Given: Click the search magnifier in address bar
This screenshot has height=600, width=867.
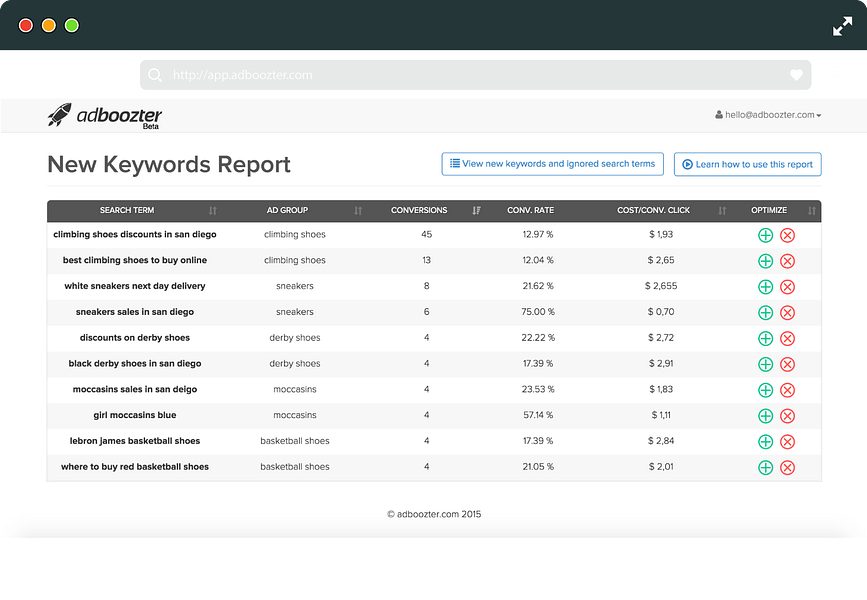Looking at the screenshot, I should tap(155, 75).
